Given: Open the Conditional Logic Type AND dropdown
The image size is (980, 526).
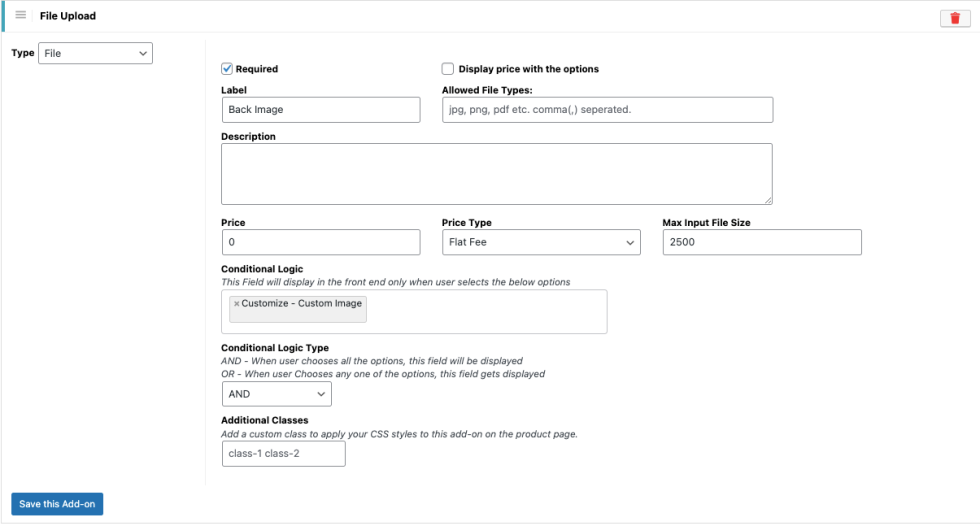Looking at the screenshot, I should coord(276,394).
